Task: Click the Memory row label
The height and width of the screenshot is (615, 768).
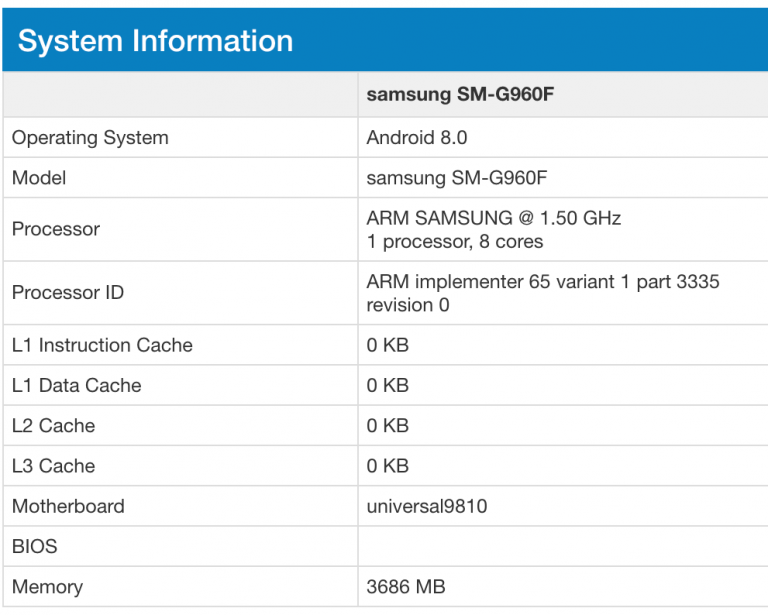Action: click(47, 587)
